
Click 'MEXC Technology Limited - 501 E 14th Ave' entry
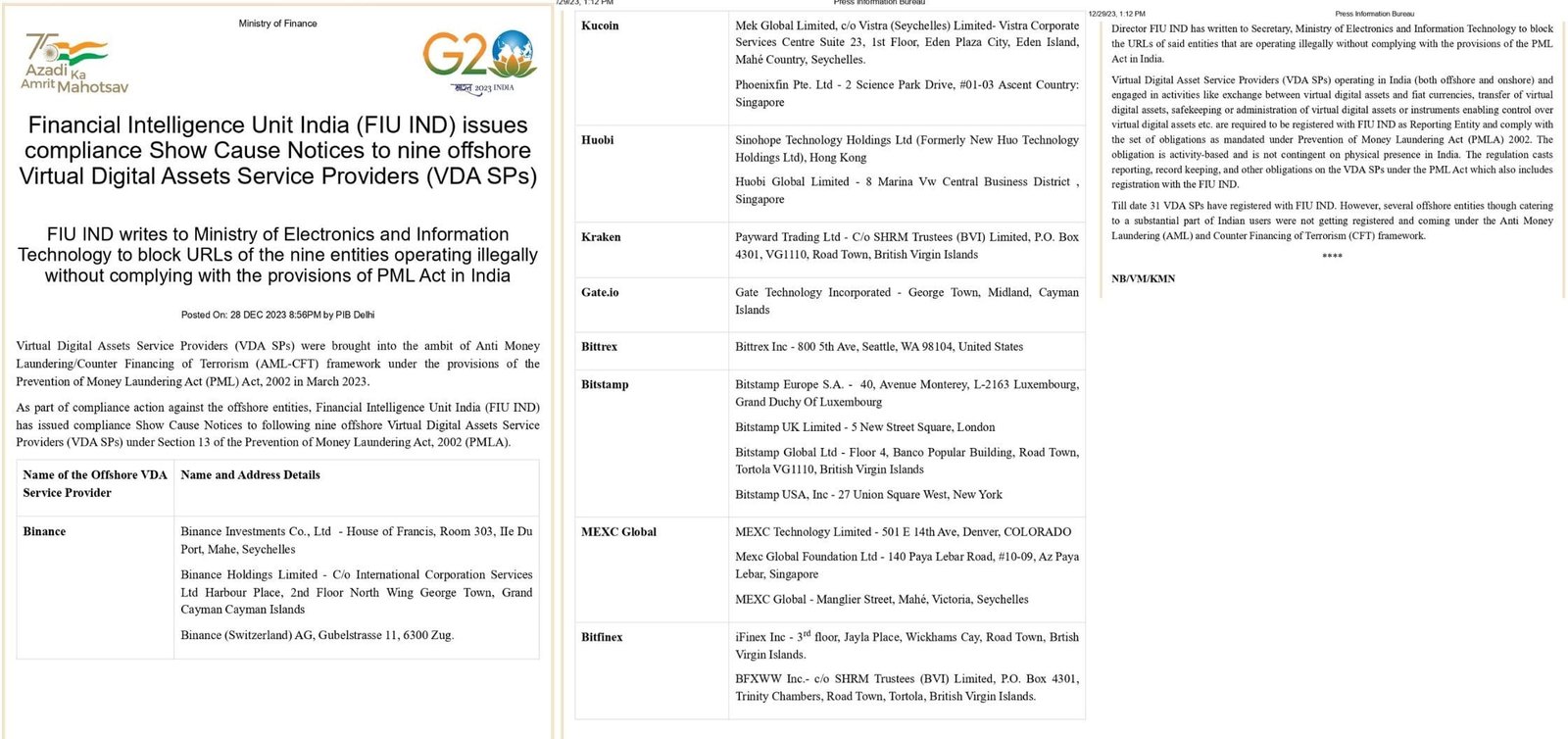click(x=904, y=532)
